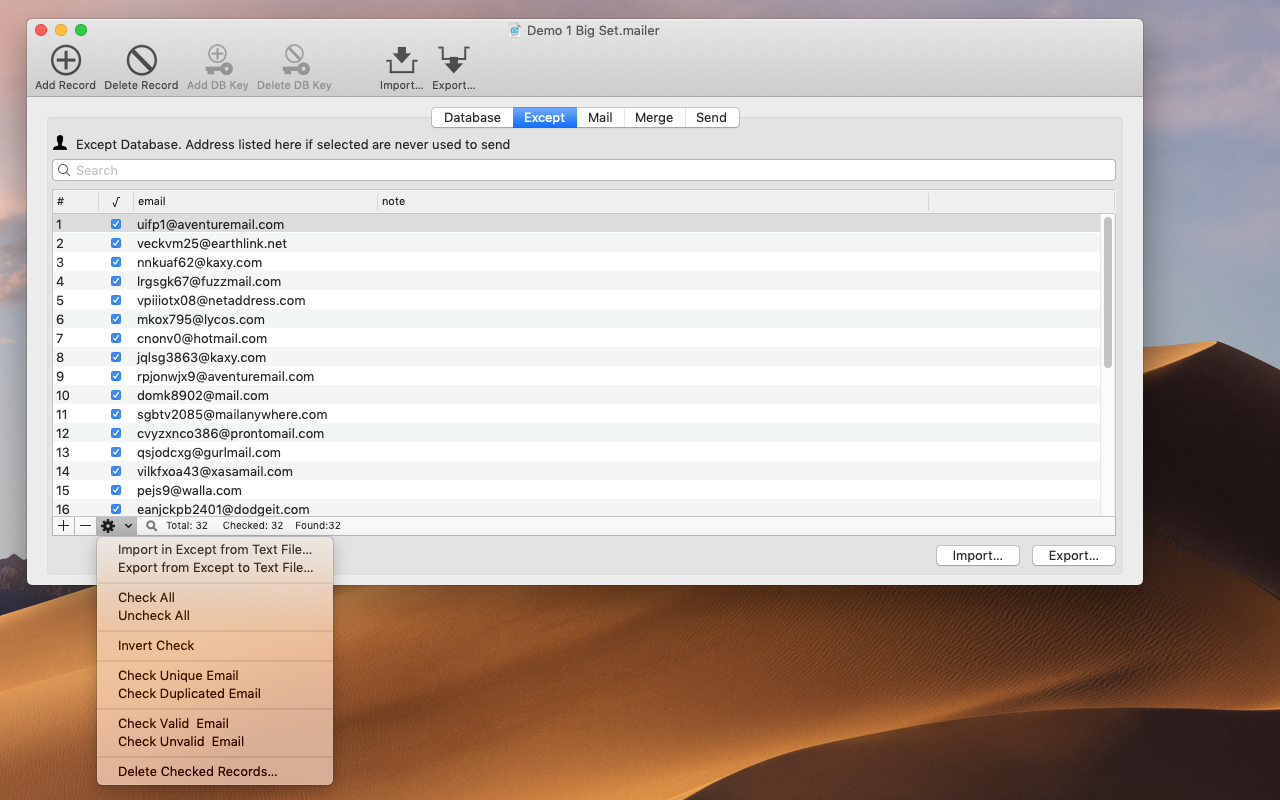Click the Delete Record toolbar icon
This screenshot has height=800, width=1280.
pos(141,61)
